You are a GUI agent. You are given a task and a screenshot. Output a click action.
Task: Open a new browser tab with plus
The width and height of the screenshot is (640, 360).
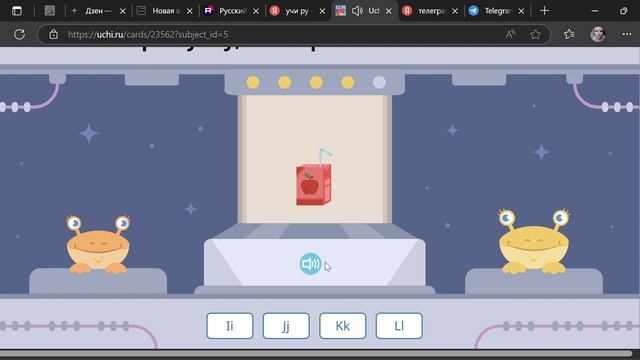pyautogui.click(x=544, y=11)
